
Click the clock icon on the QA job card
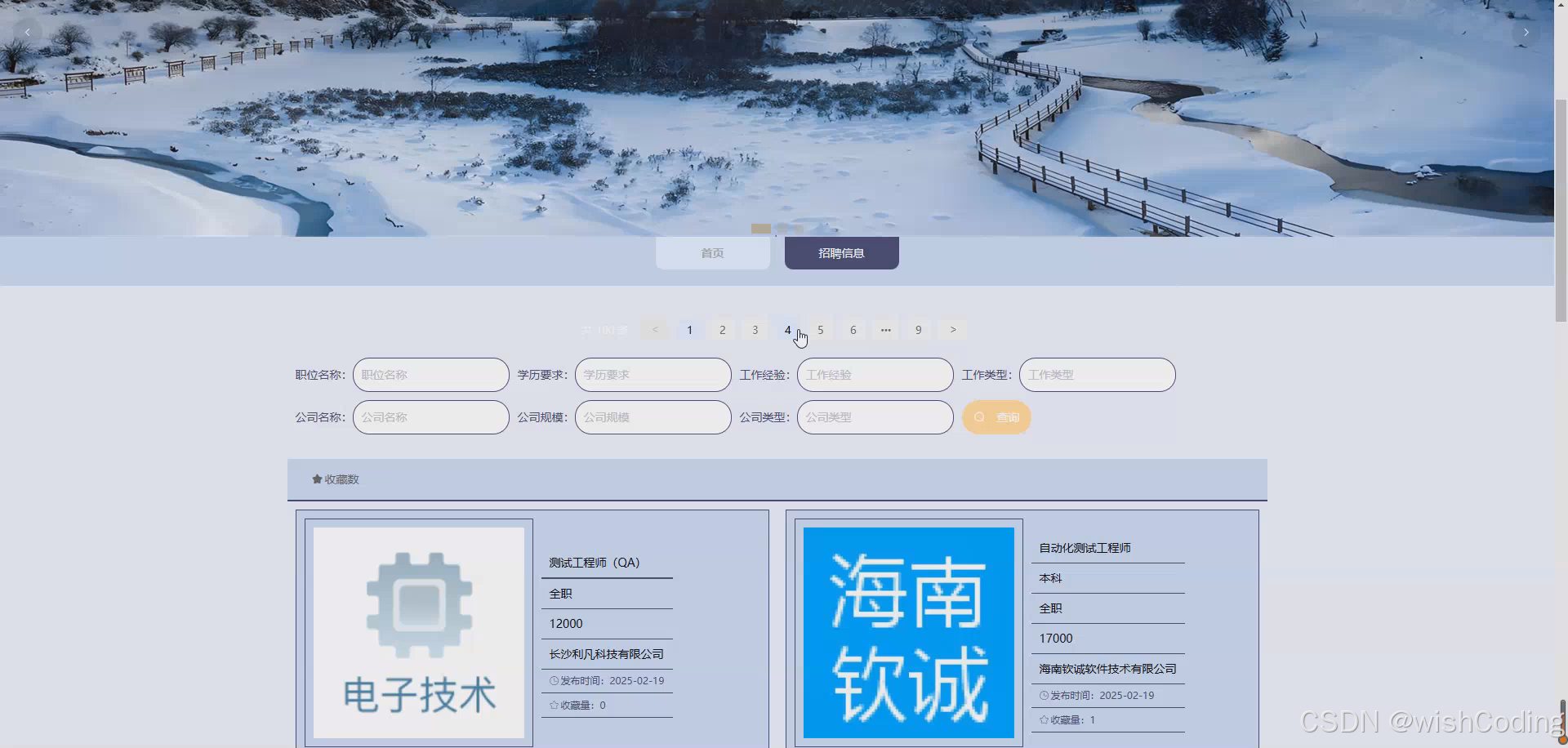tap(552, 680)
